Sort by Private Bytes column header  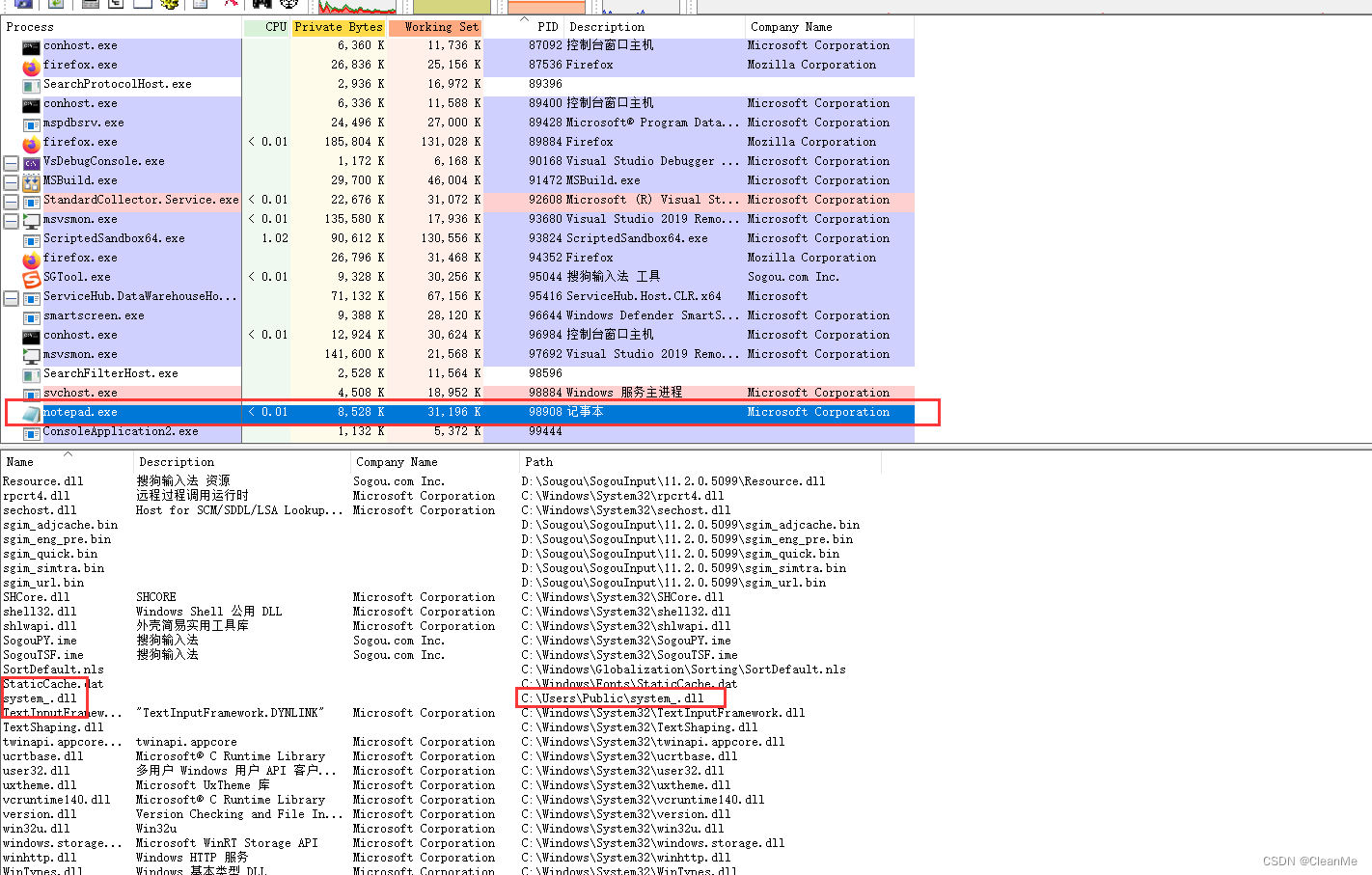tap(339, 27)
